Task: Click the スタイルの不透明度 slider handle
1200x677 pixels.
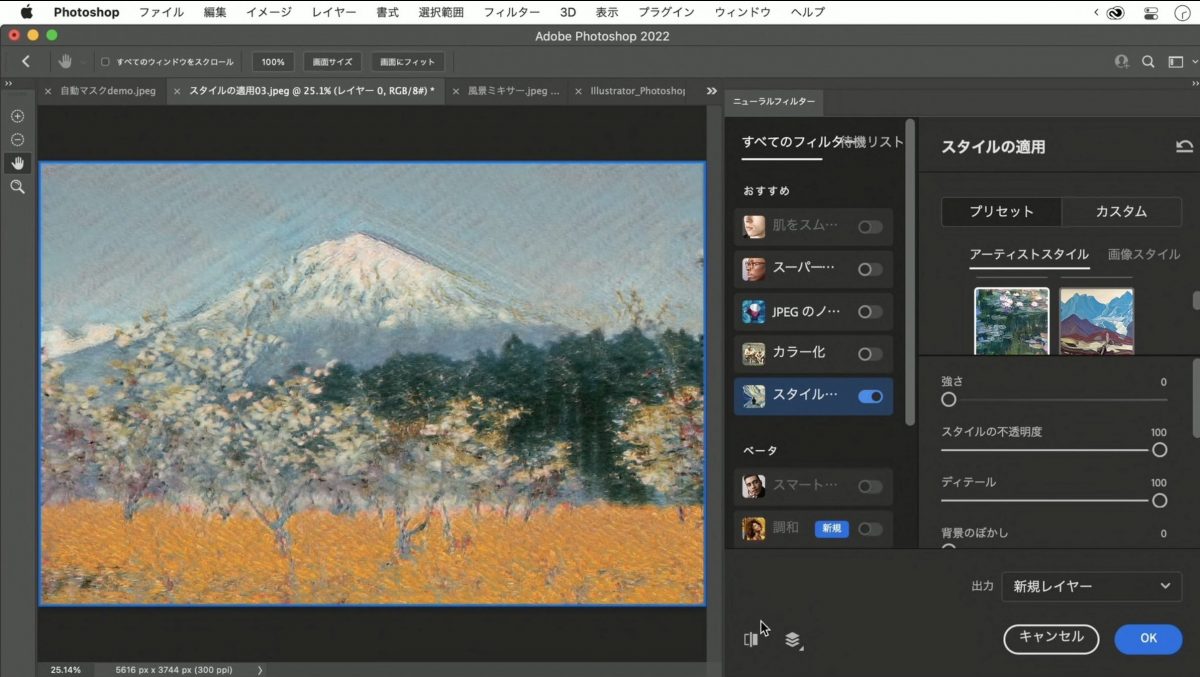Action: tap(1159, 450)
